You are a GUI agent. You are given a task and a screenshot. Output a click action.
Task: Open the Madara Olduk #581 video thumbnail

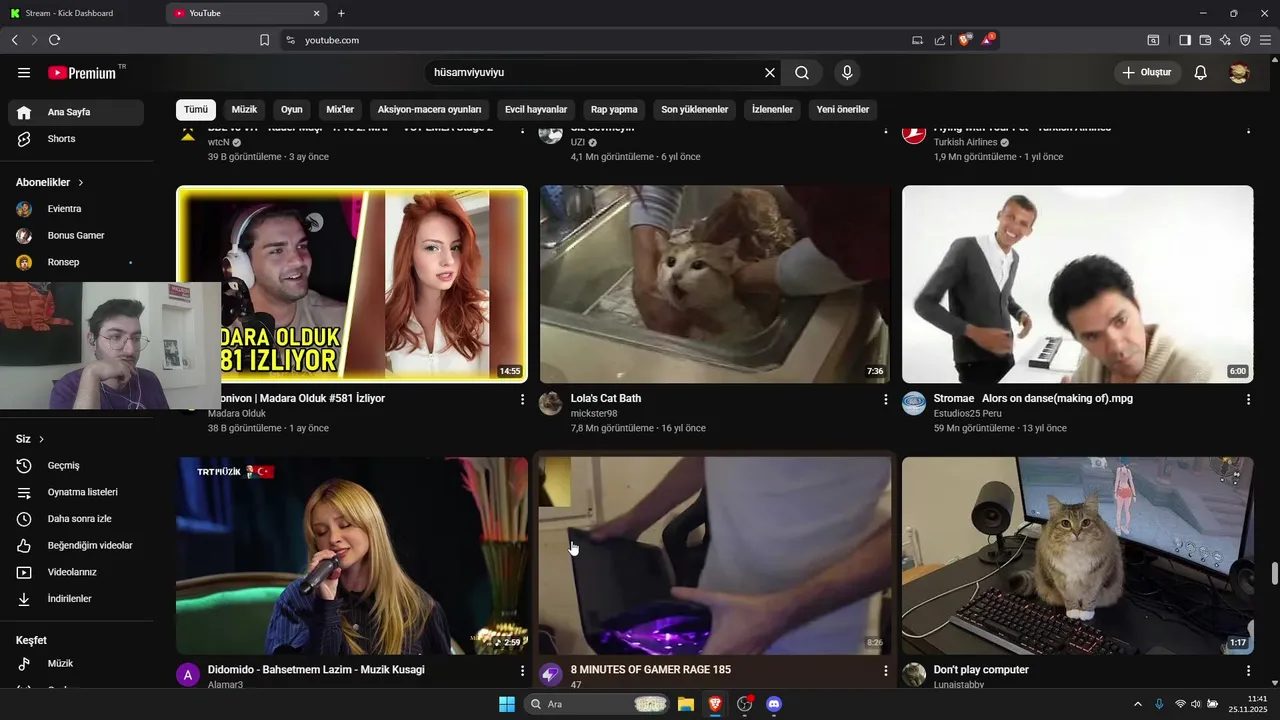coord(352,284)
